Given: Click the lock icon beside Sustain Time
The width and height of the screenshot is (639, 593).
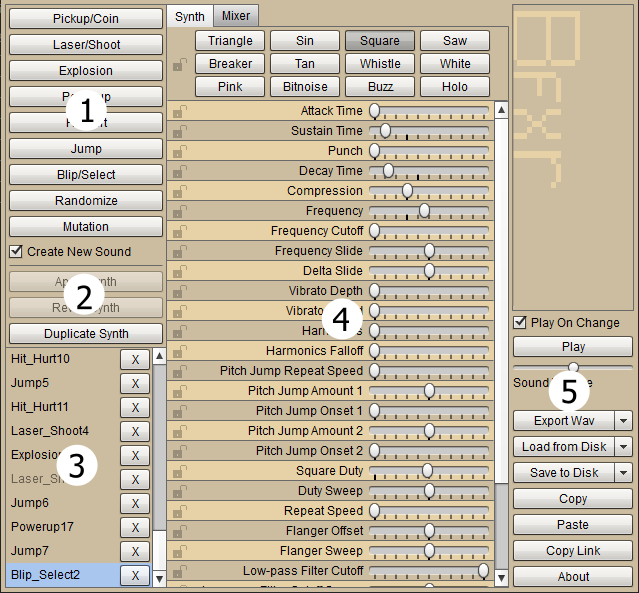Looking at the screenshot, I should [178, 132].
